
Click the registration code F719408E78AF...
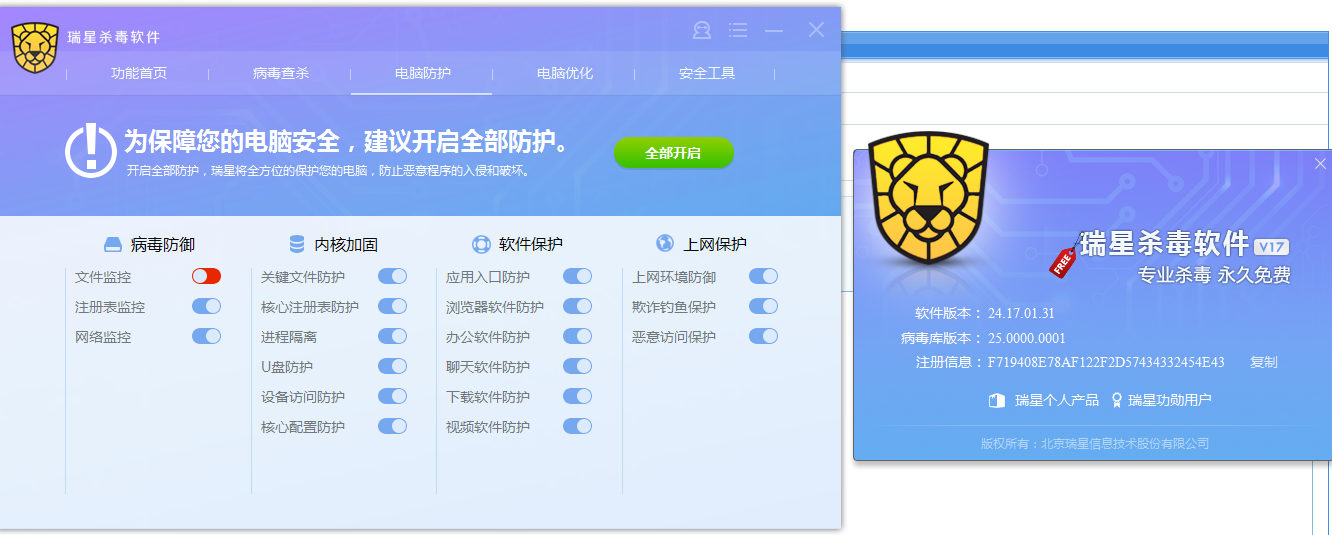[x=1106, y=362]
